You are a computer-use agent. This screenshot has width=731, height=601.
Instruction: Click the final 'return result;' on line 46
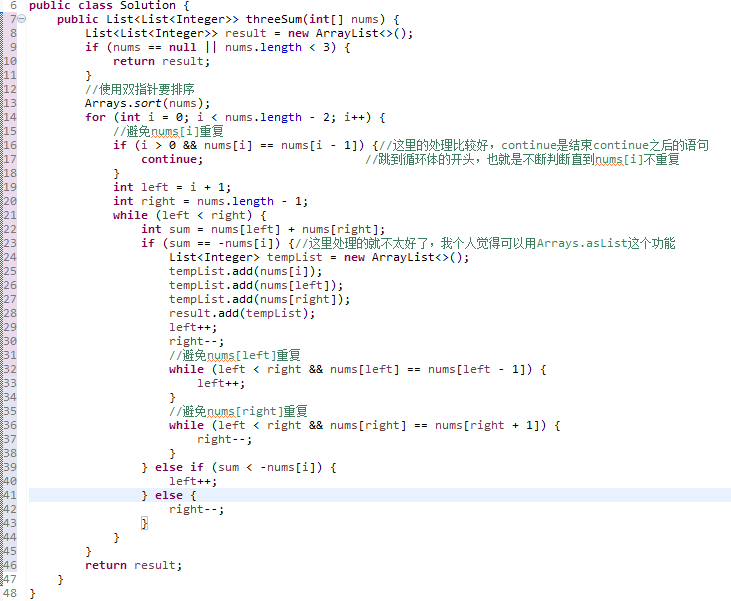pos(133,565)
